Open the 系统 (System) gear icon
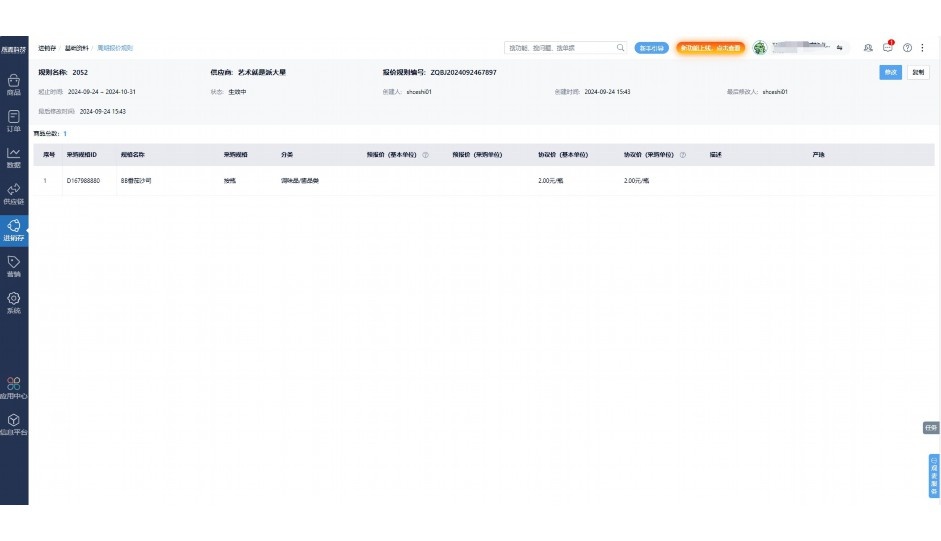This screenshot has width=941, height=541. click(14, 301)
